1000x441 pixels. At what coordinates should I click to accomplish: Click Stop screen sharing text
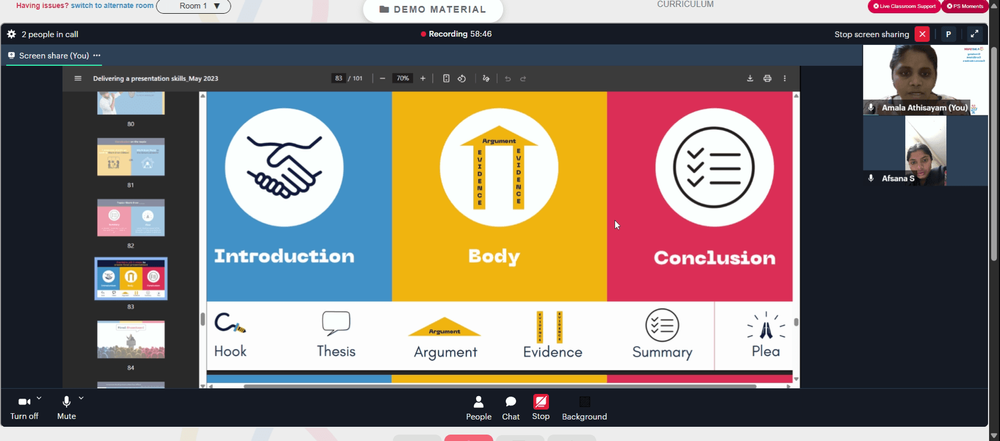click(x=872, y=34)
